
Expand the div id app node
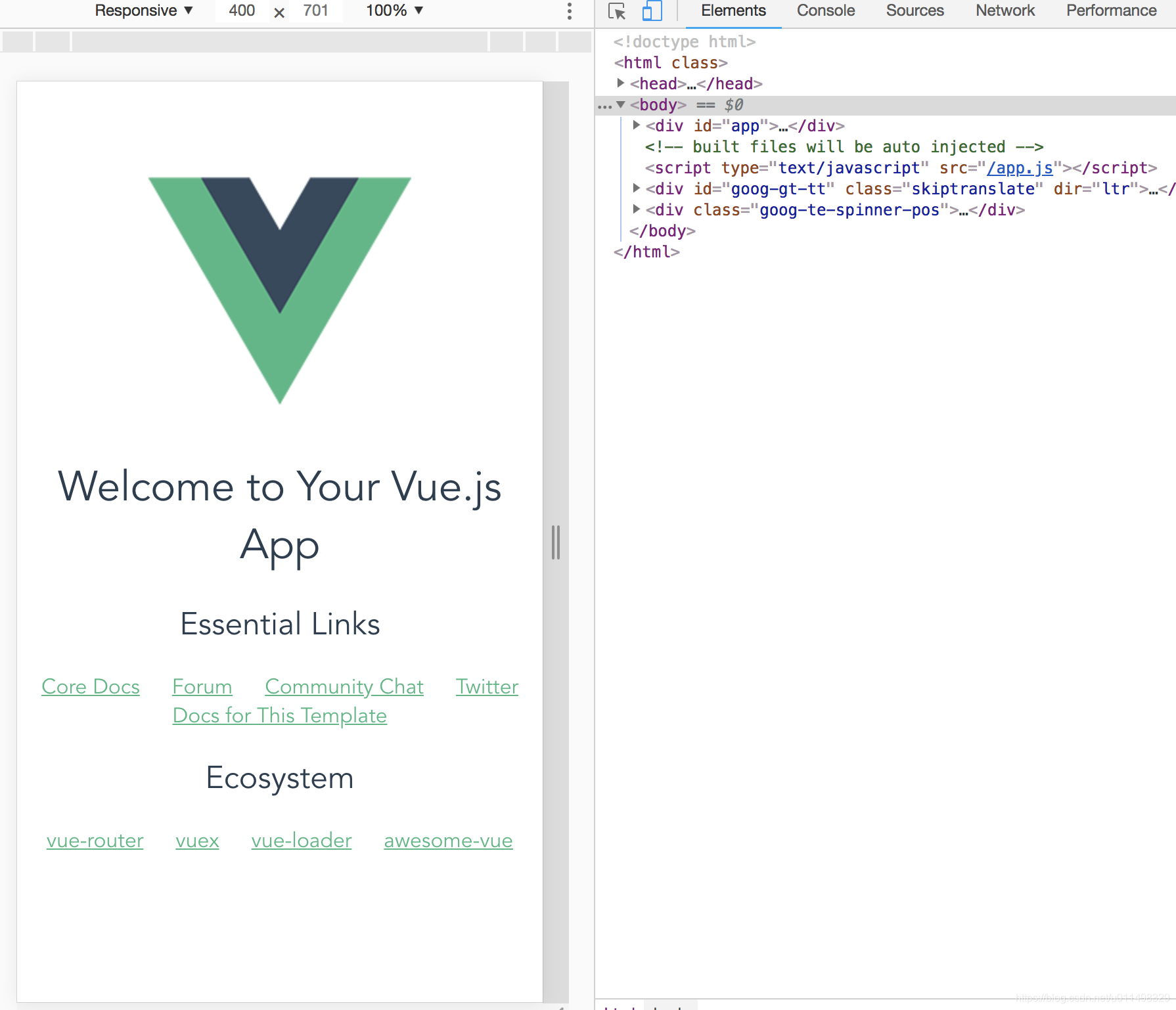point(636,125)
